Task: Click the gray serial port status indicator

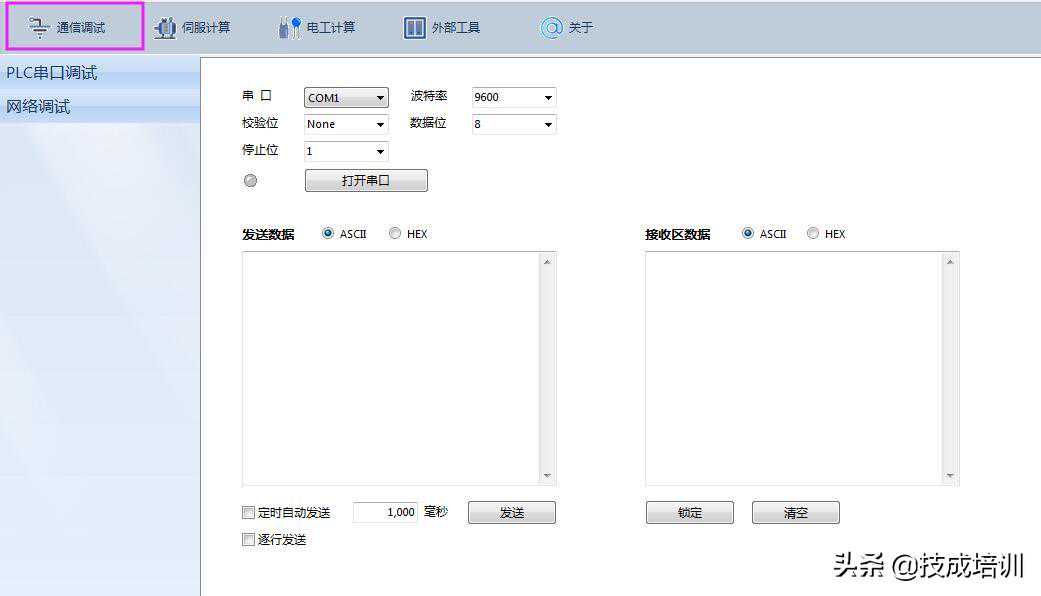Action: 250,181
